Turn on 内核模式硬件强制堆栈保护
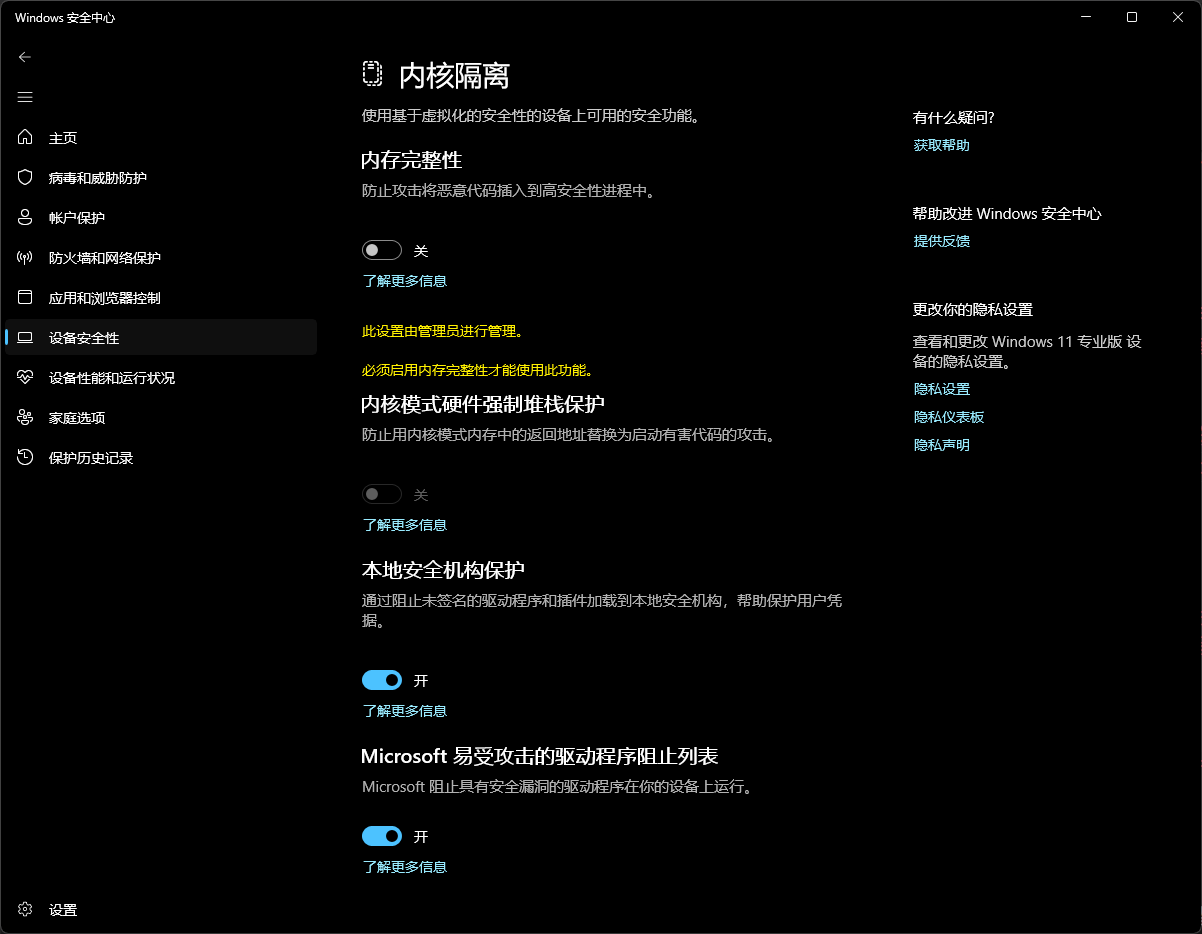 pos(381,494)
